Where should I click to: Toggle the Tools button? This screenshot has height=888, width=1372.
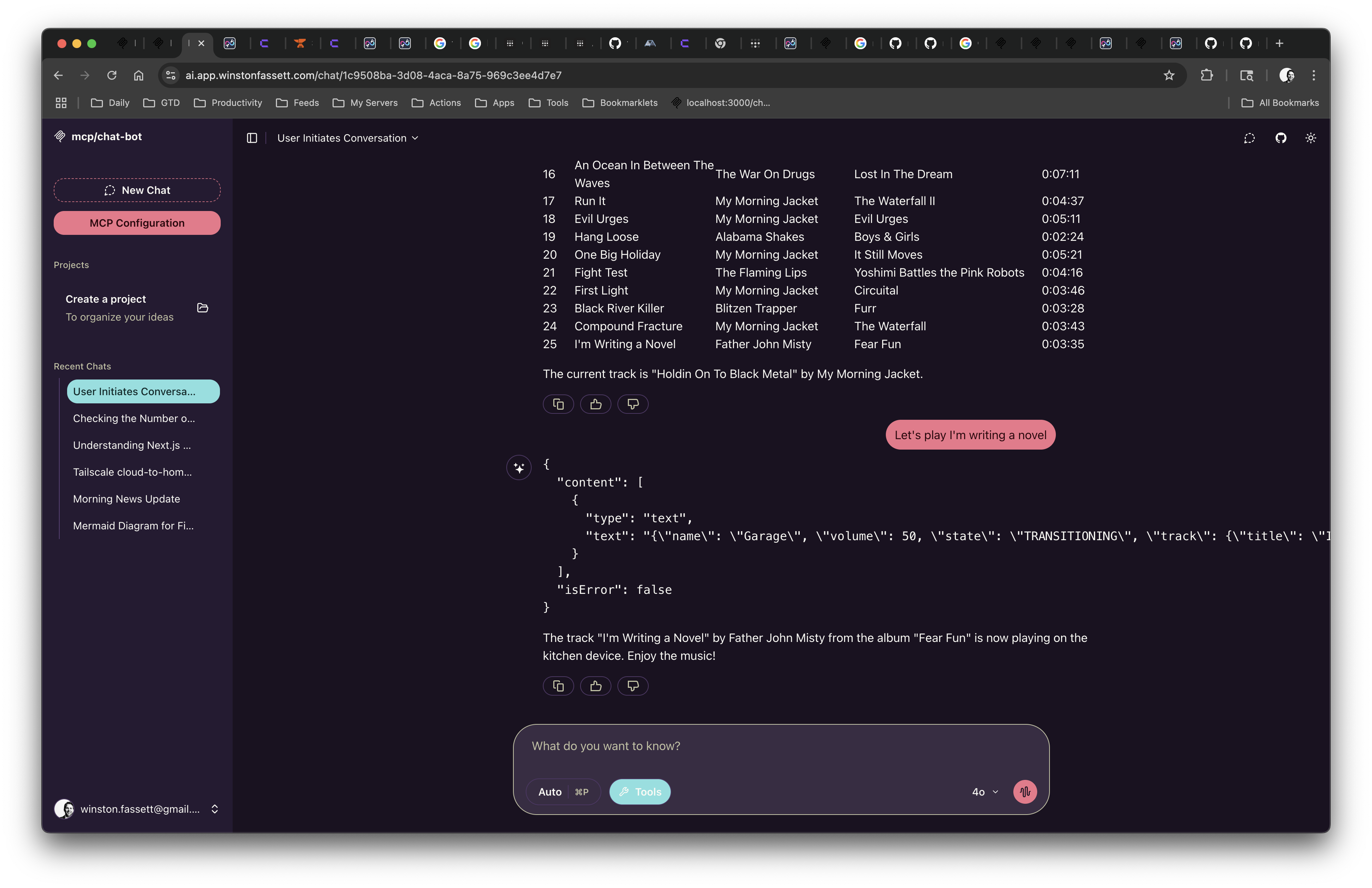coord(640,792)
